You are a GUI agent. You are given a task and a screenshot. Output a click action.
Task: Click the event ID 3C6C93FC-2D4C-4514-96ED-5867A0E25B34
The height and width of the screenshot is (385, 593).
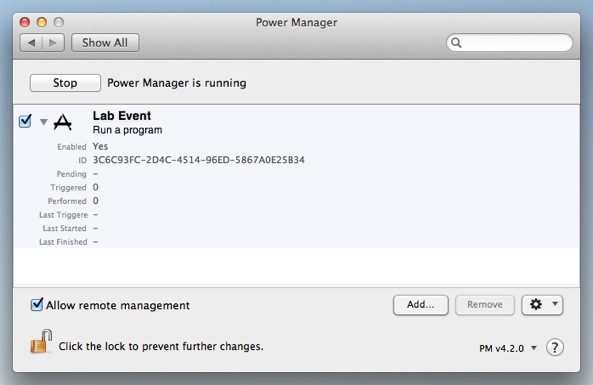[x=199, y=160]
